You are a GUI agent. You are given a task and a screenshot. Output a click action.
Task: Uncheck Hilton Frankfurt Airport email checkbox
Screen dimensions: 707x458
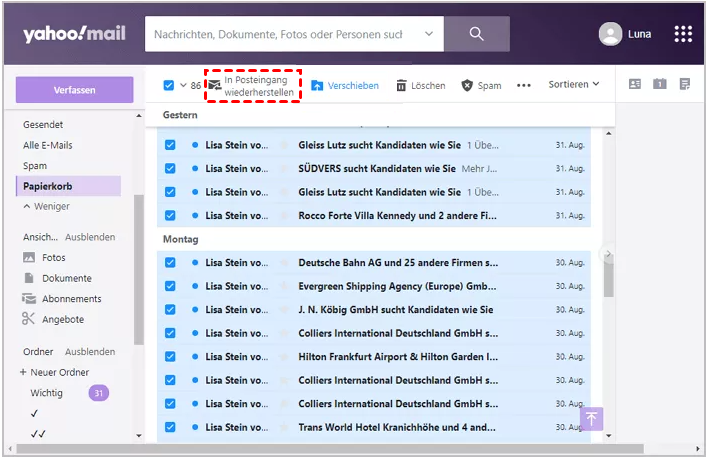pyautogui.click(x=170, y=357)
